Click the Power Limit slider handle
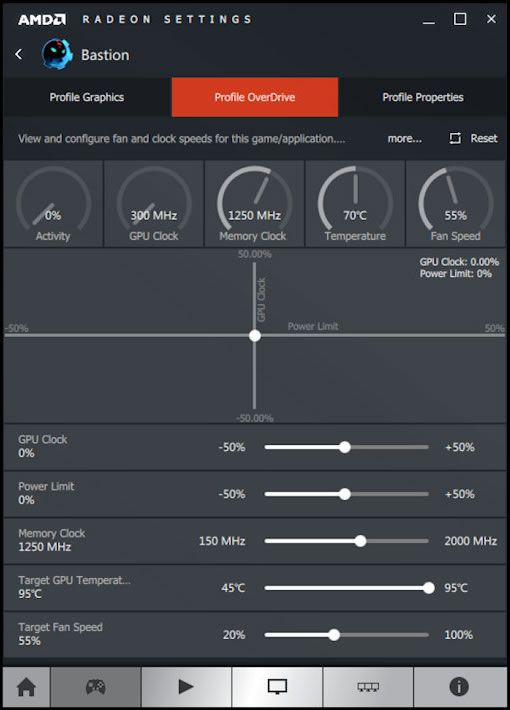This screenshot has width=510, height=710. (x=345, y=494)
